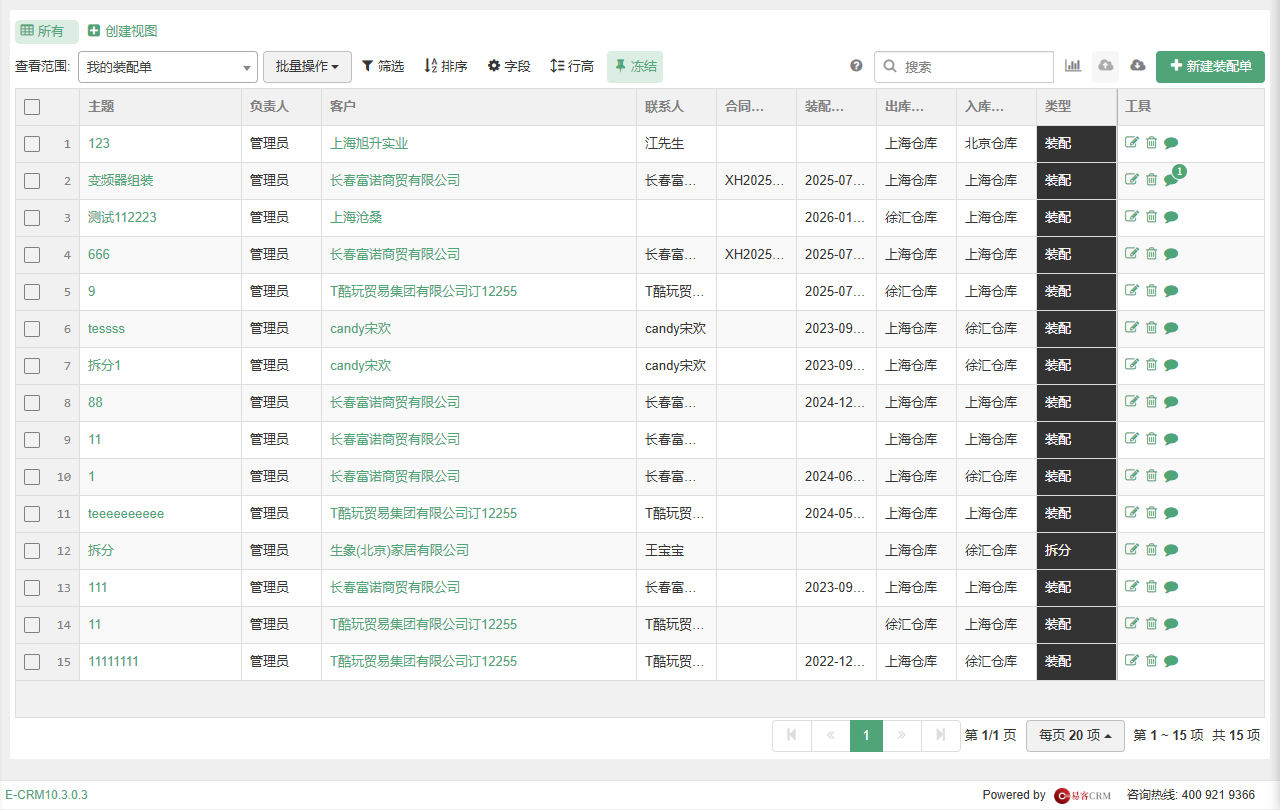Switch to the 所有 view tab
The width and height of the screenshot is (1280, 810).
tap(47, 31)
